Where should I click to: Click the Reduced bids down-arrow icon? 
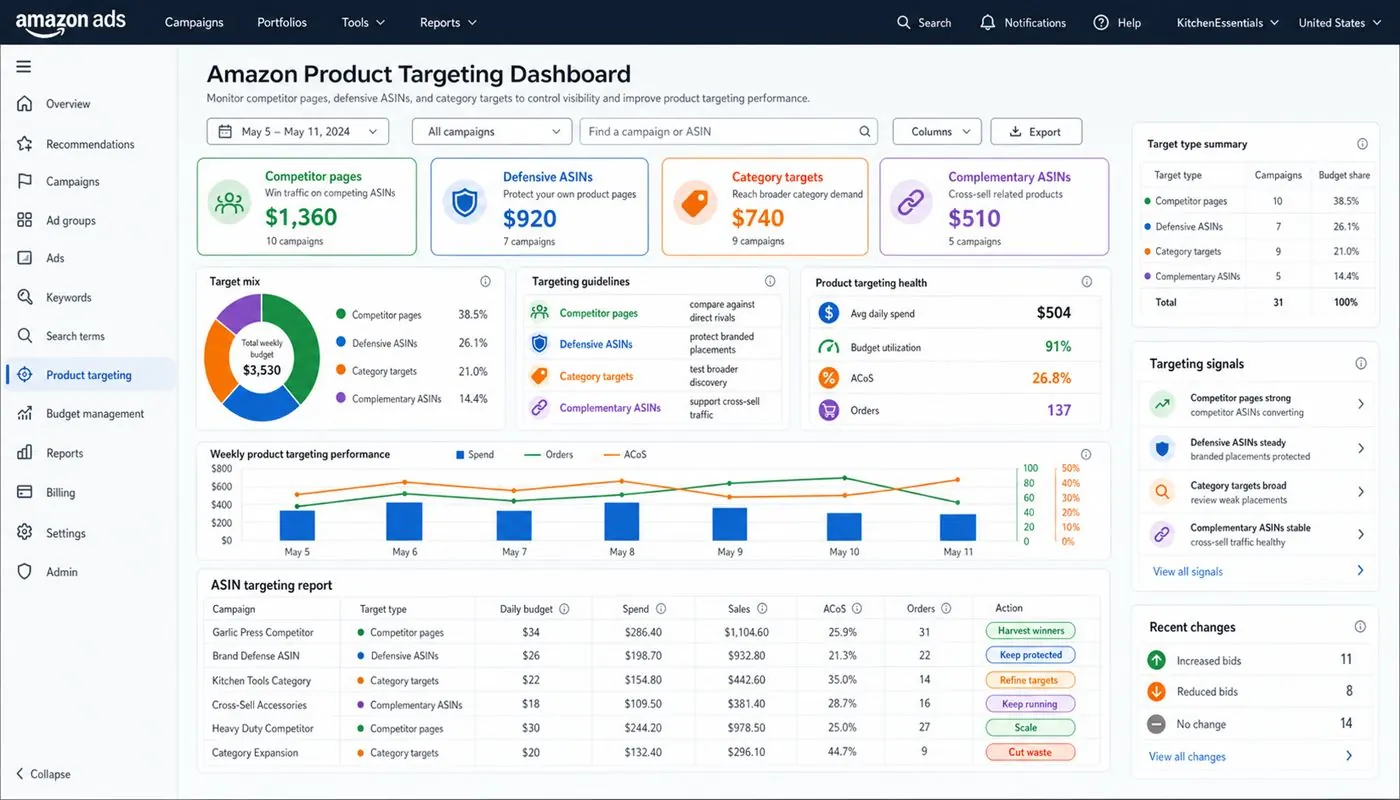click(1156, 691)
